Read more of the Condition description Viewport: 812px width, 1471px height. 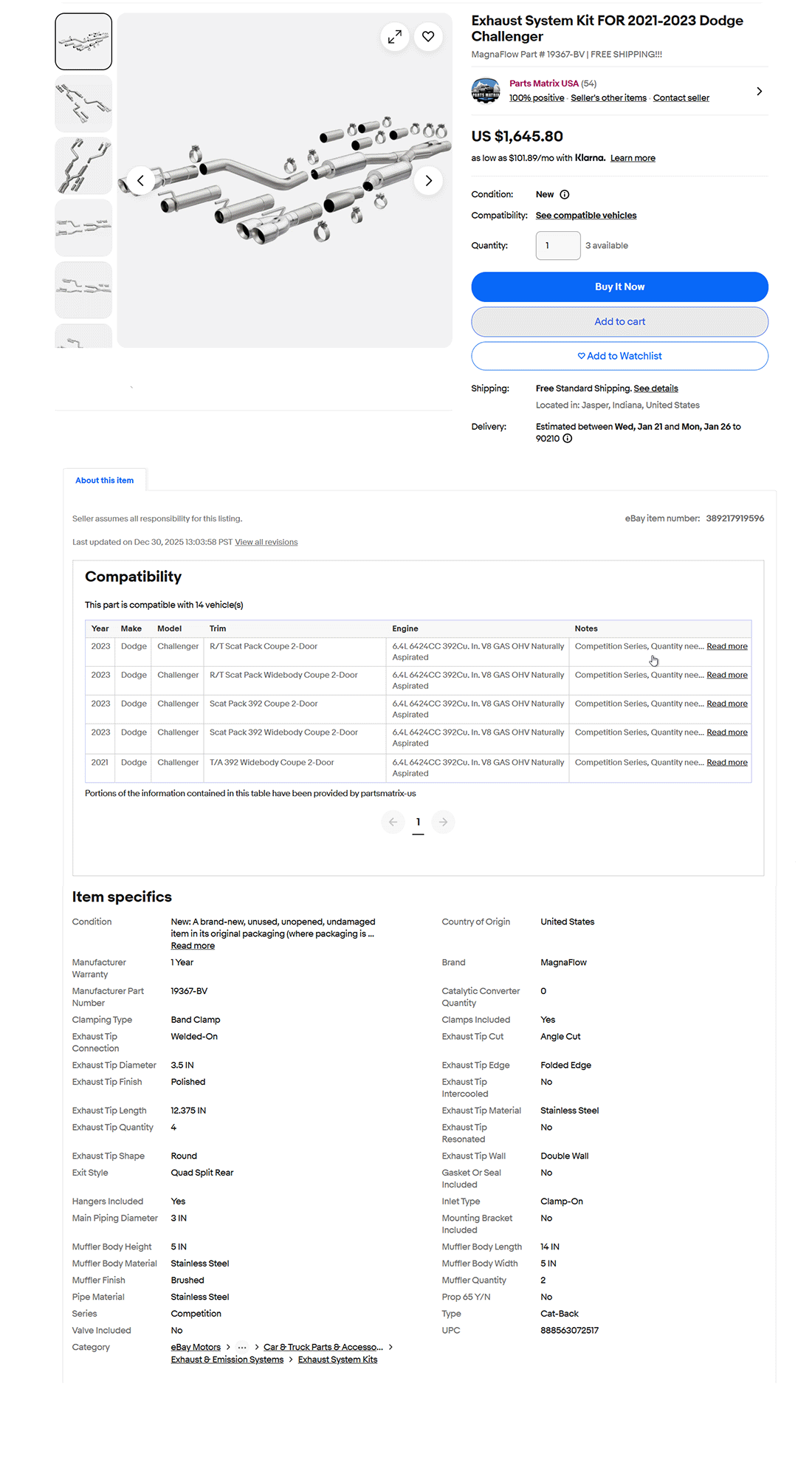193,946
